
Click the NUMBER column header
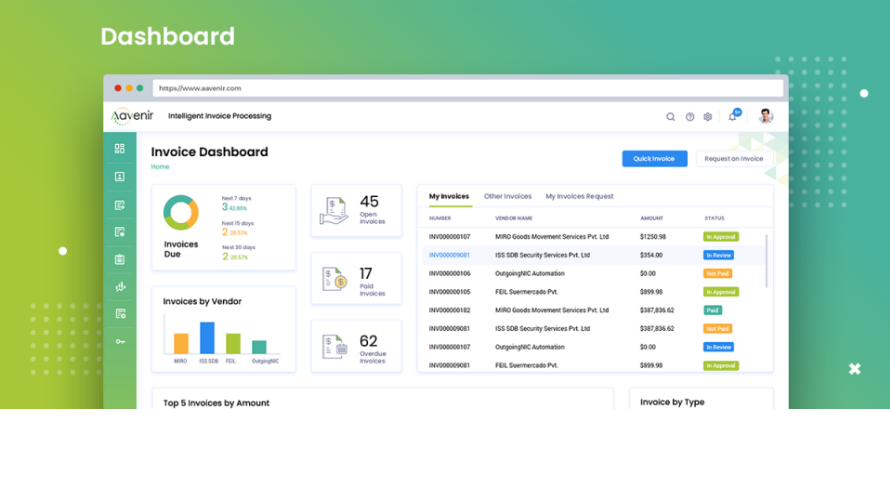coord(440,218)
